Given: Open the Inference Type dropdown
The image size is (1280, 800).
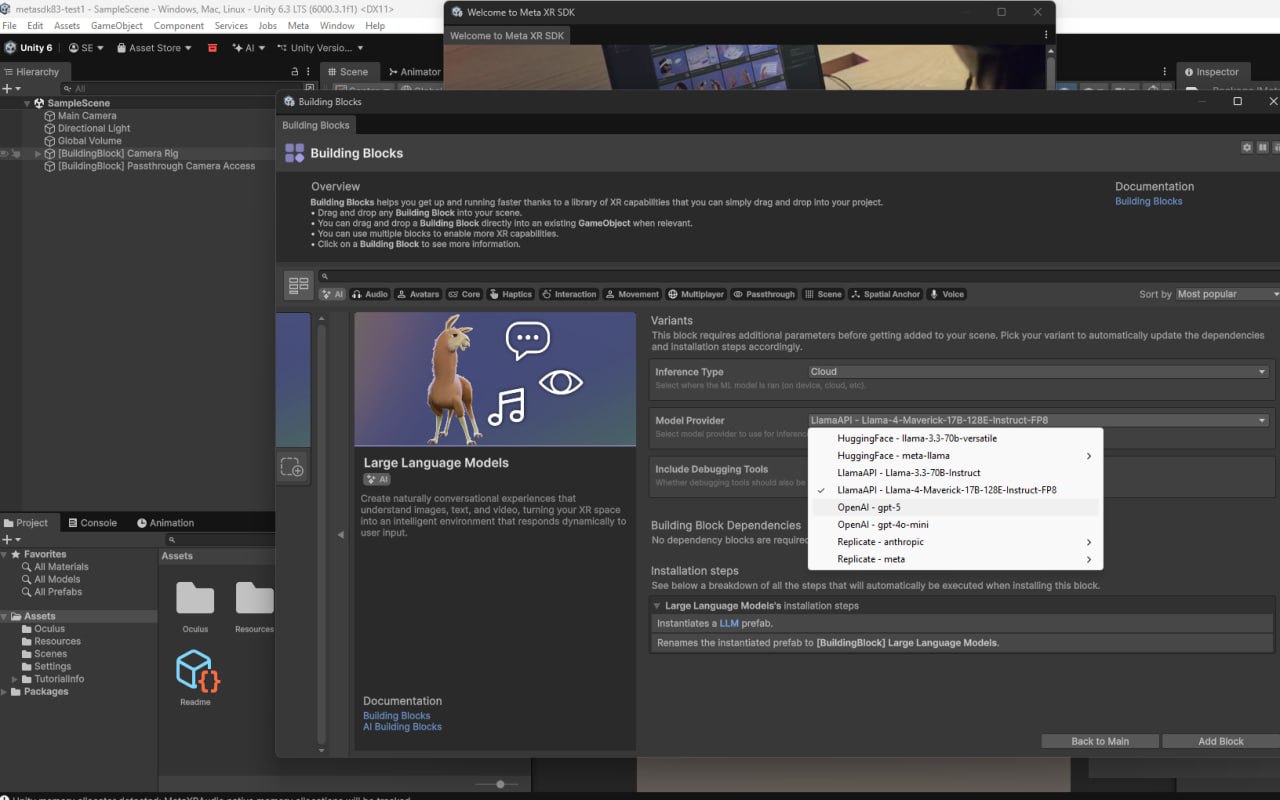Looking at the screenshot, I should pyautogui.click(x=1038, y=372).
